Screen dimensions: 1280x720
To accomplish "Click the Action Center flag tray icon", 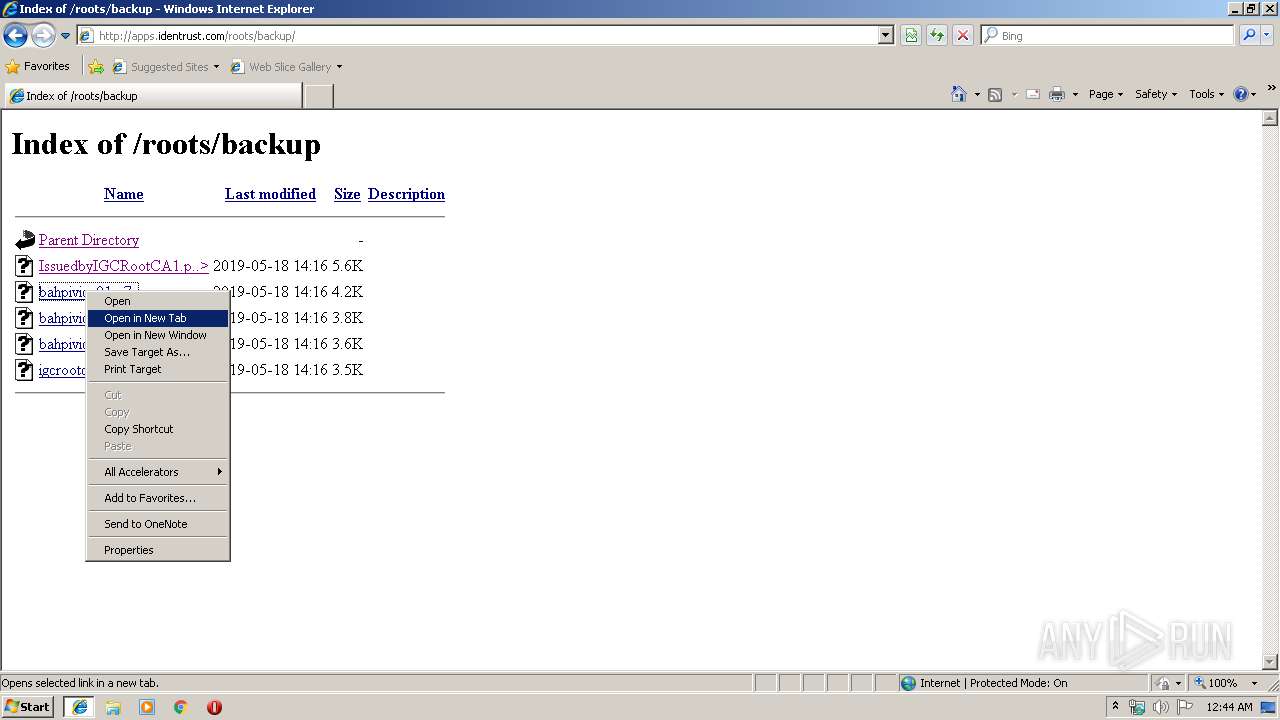I will [1185, 707].
